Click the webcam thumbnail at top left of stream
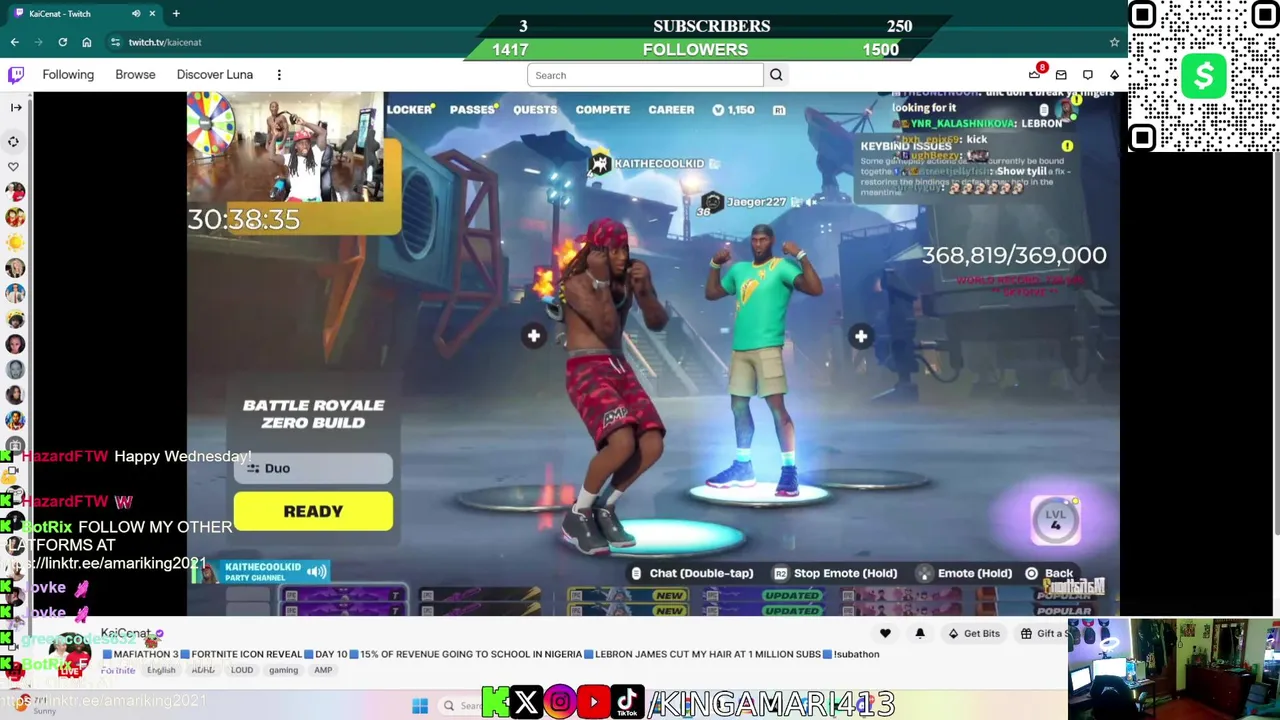This screenshot has width=1280, height=720. [285, 147]
